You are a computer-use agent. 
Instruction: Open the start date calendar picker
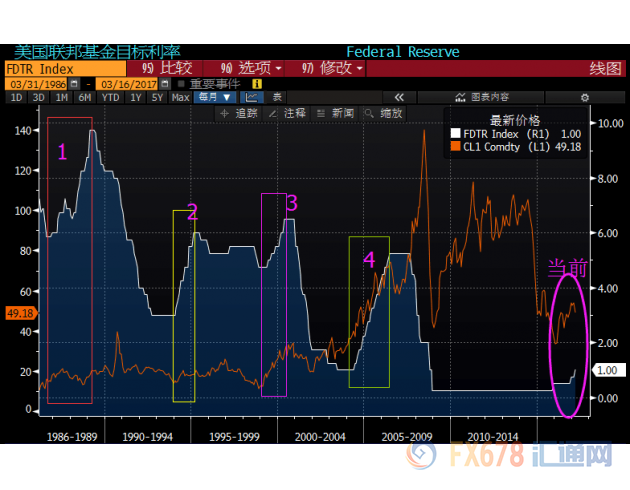72,84
